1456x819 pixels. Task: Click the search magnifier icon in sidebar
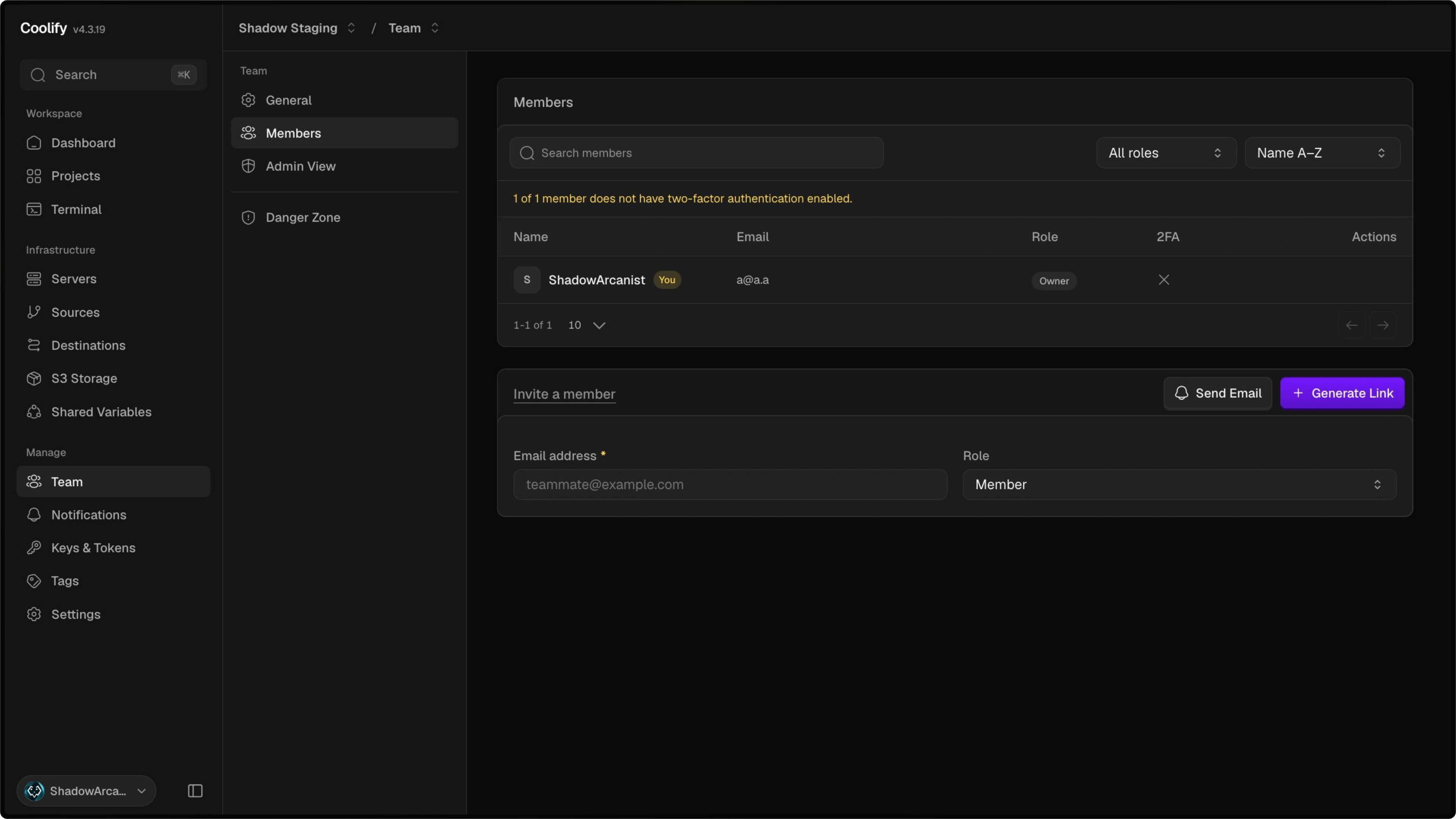38,75
